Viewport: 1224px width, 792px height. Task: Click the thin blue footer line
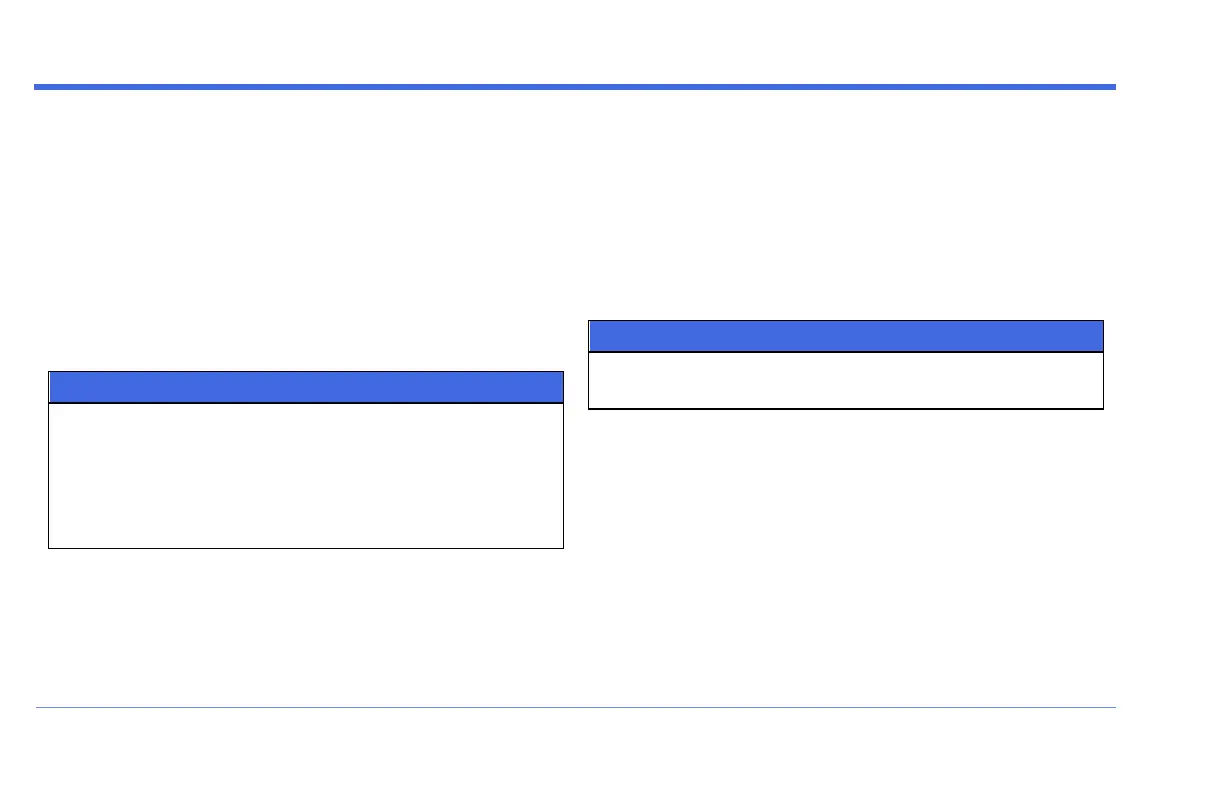(574, 708)
